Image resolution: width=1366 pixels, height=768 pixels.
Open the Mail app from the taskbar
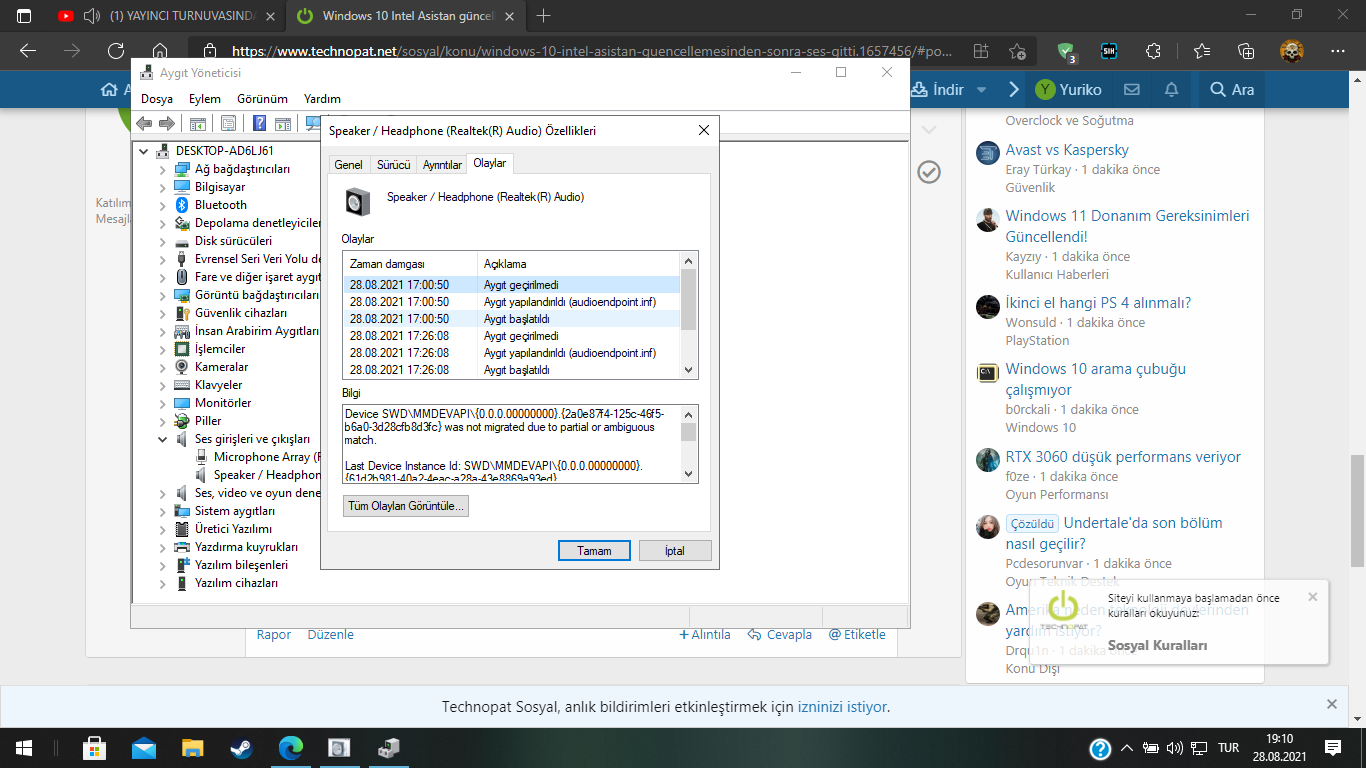144,748
